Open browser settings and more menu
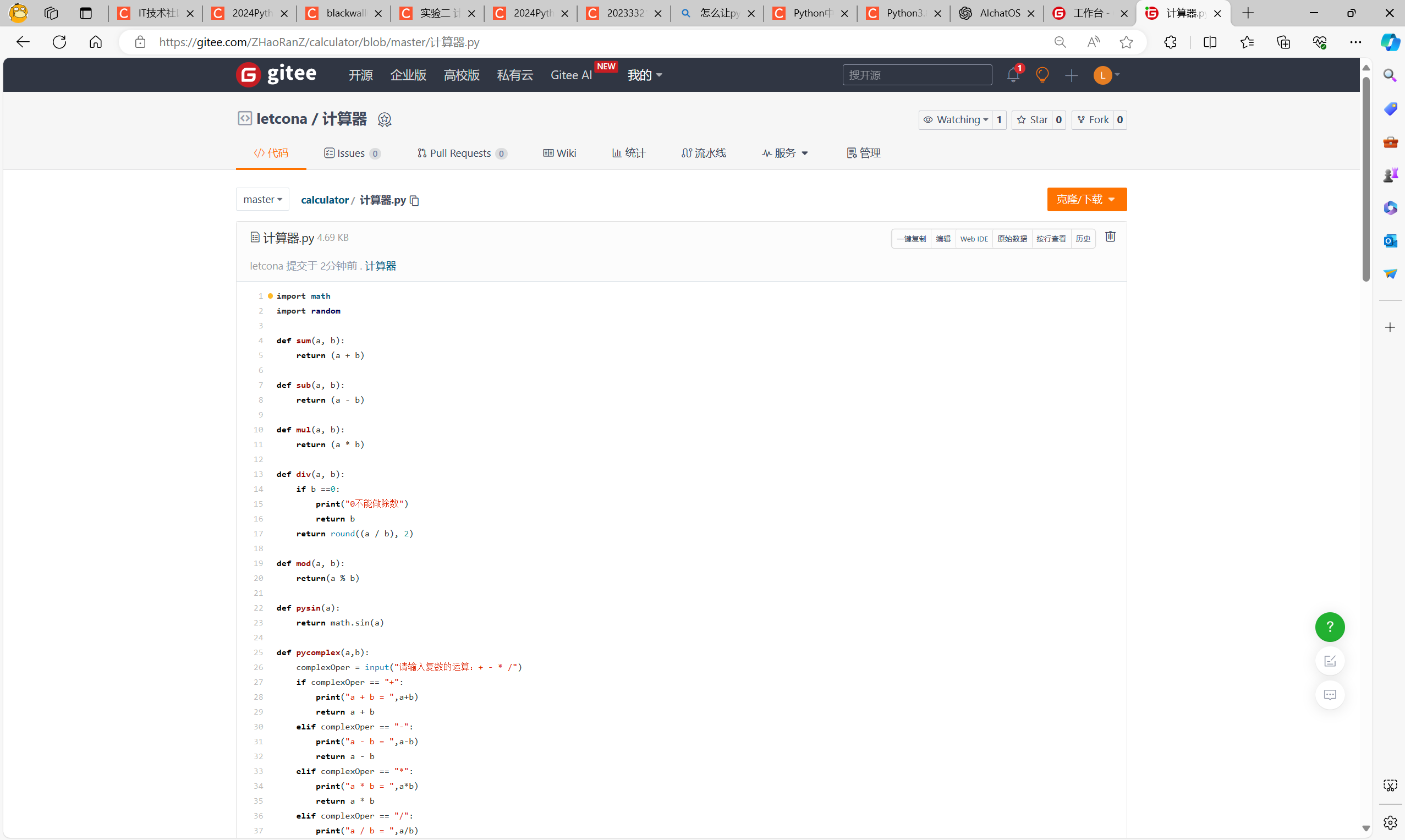 pos(1355,42)
